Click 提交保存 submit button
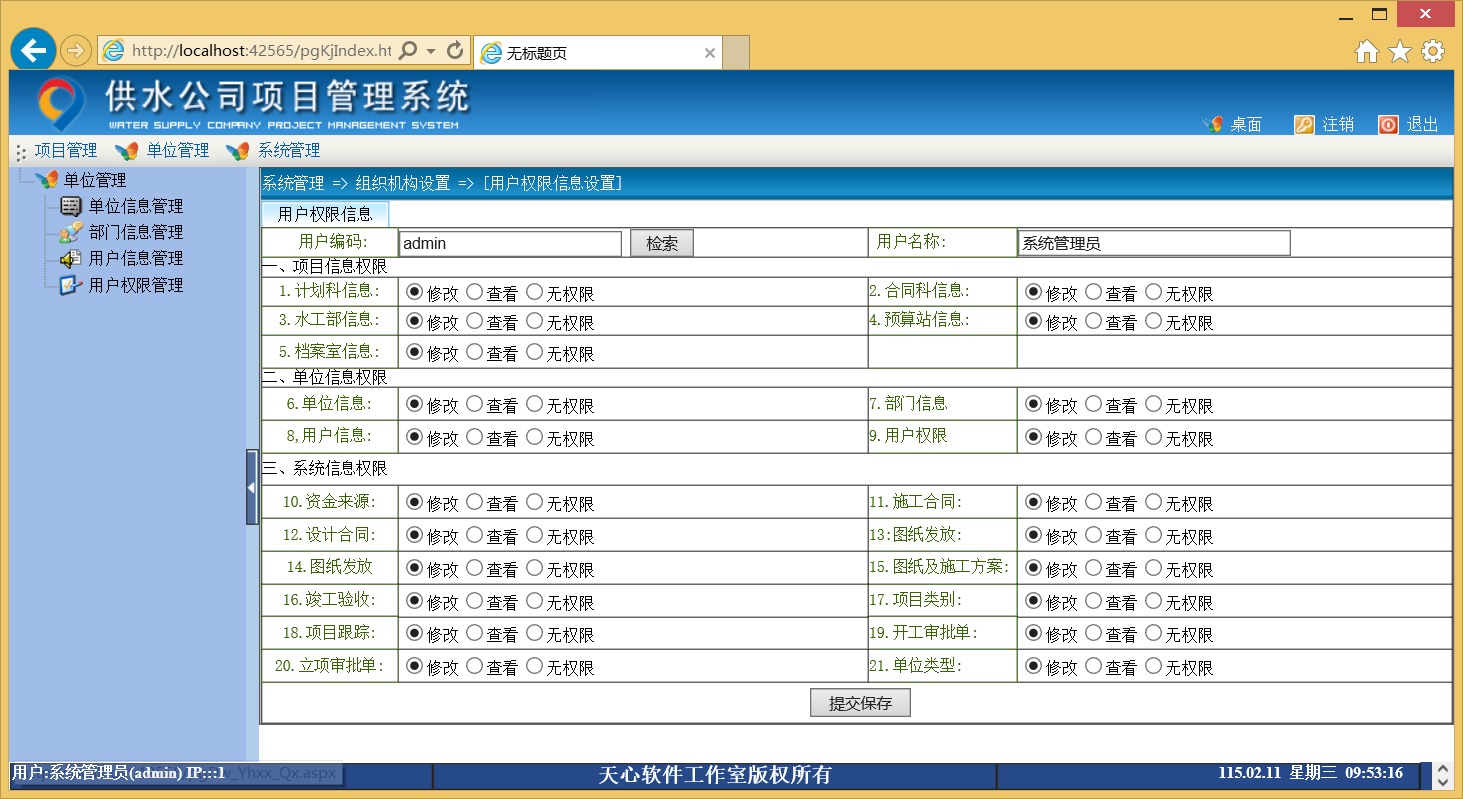Image resolution: width=1463 pixels, height=799 pixels. (x=860, y=703)
